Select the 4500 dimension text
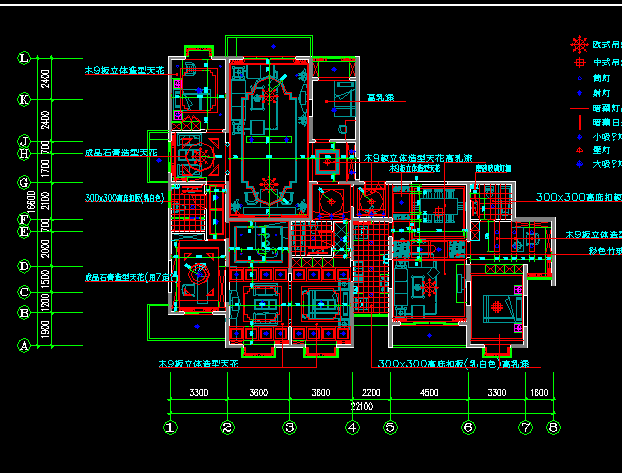 pos(427,393)
